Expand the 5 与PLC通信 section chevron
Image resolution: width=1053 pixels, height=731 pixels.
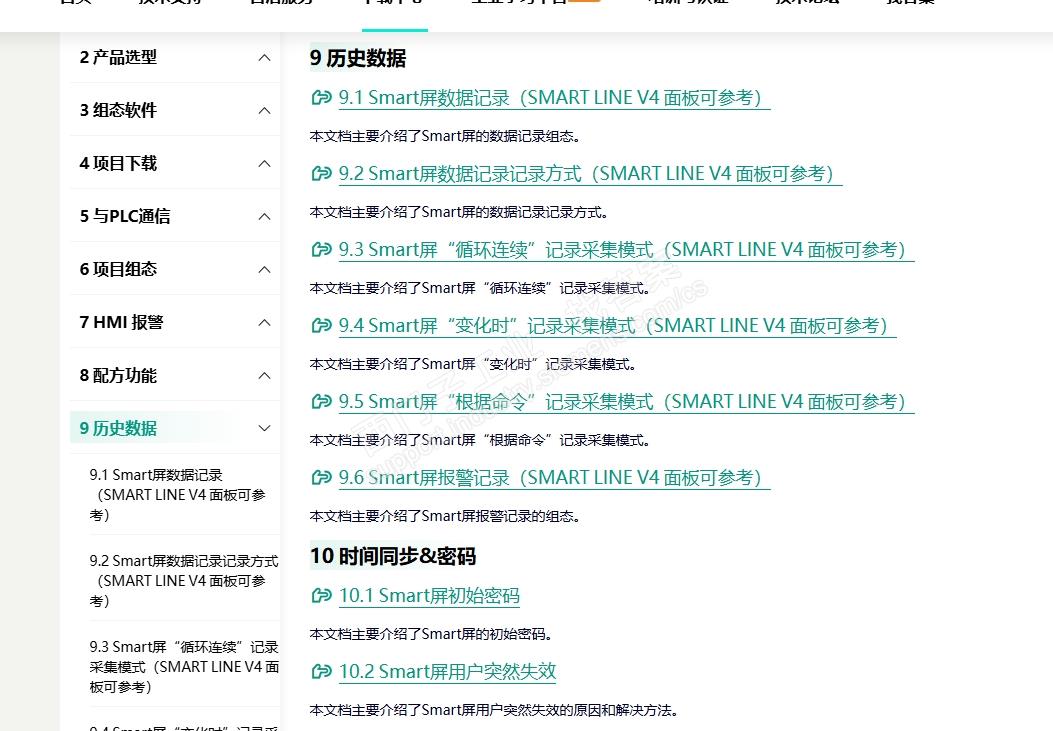pos(265,217)
